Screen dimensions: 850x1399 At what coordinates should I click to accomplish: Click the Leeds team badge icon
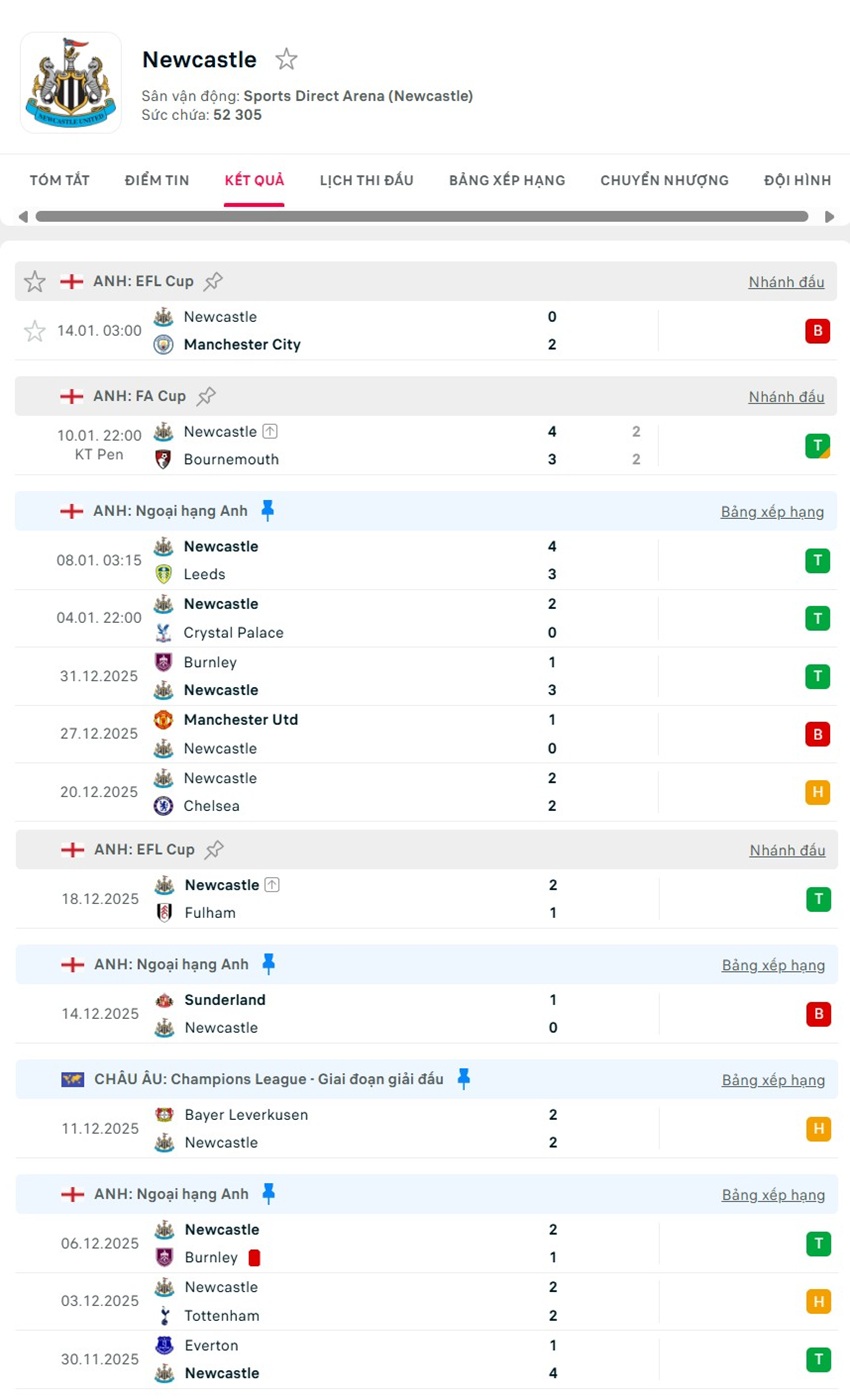(x=163, y=575)
